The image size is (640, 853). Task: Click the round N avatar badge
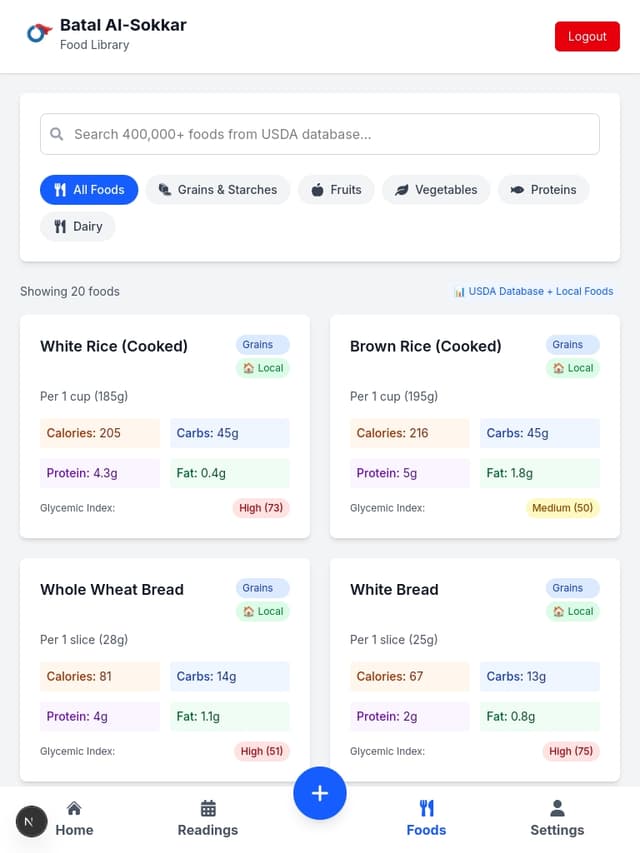click(x=32, y=821)
